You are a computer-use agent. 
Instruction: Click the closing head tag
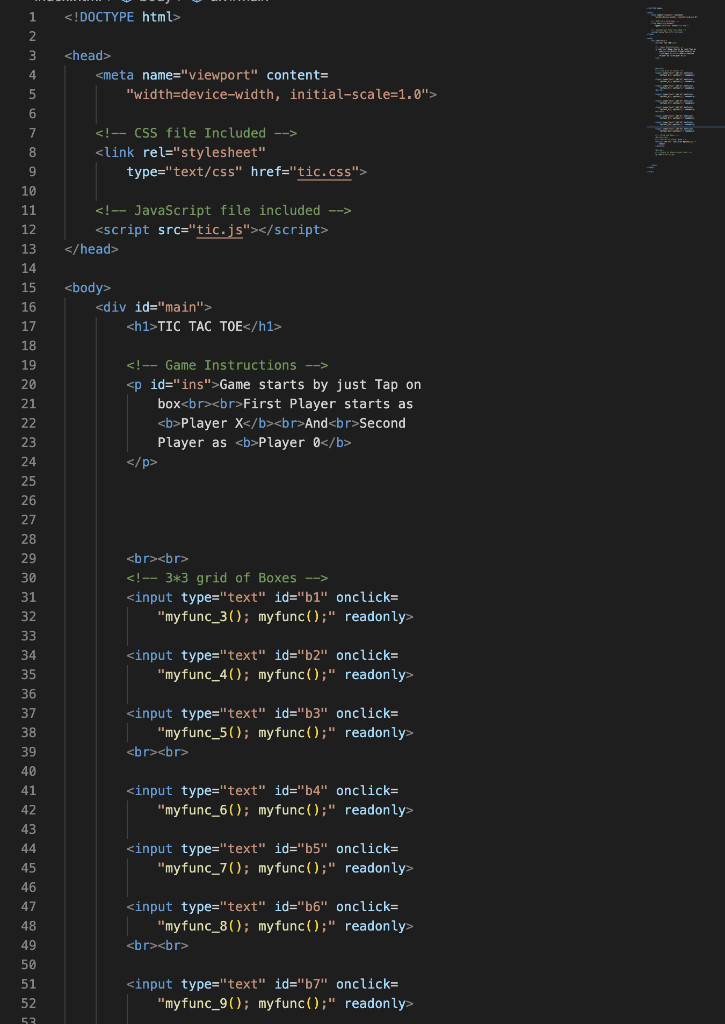pos(91,249)
